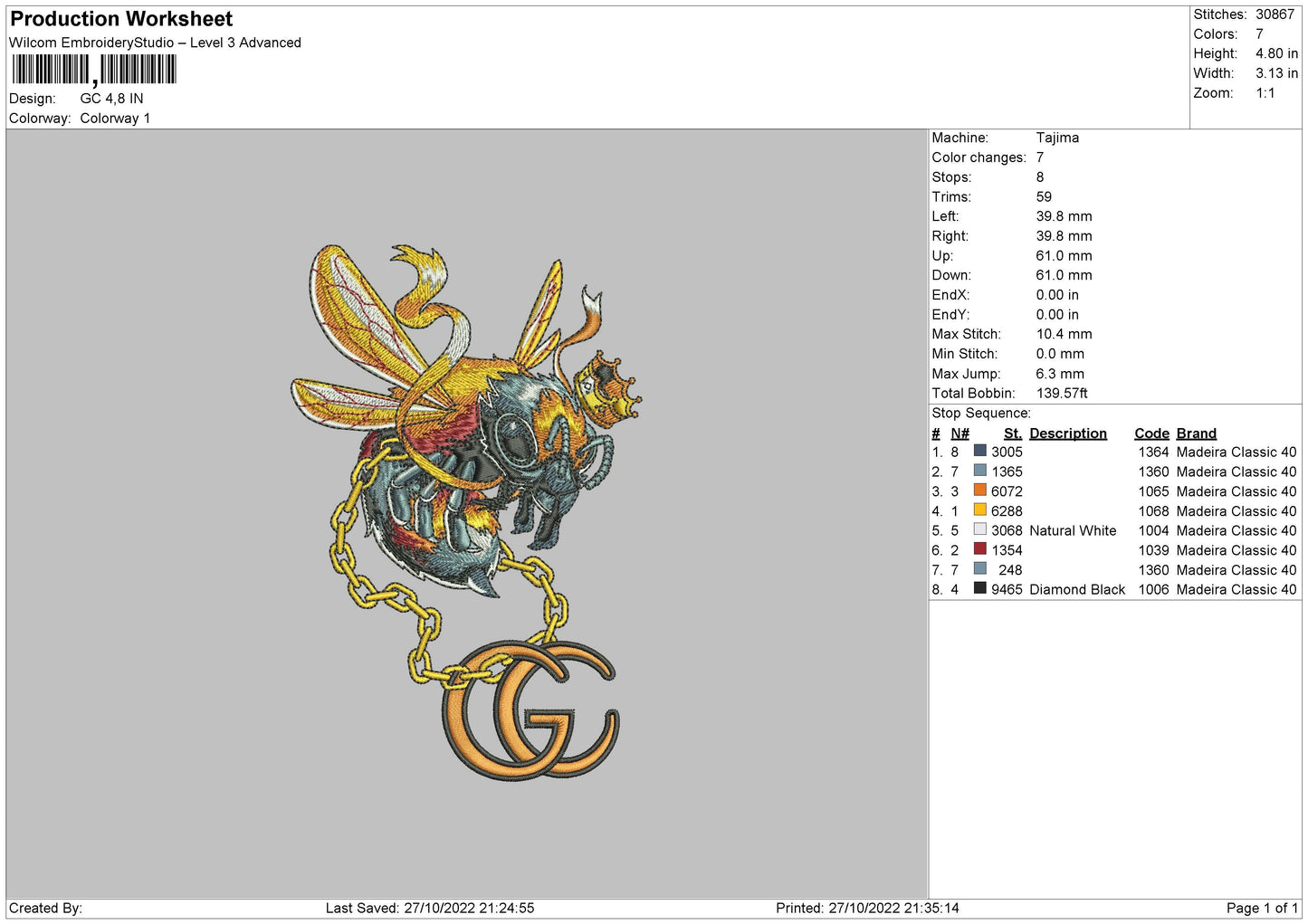Click the 1365 blue-gray color swatch
The height and width of the screenshot is (924, 1308).
pyautogui.click(x=979, y=471)
